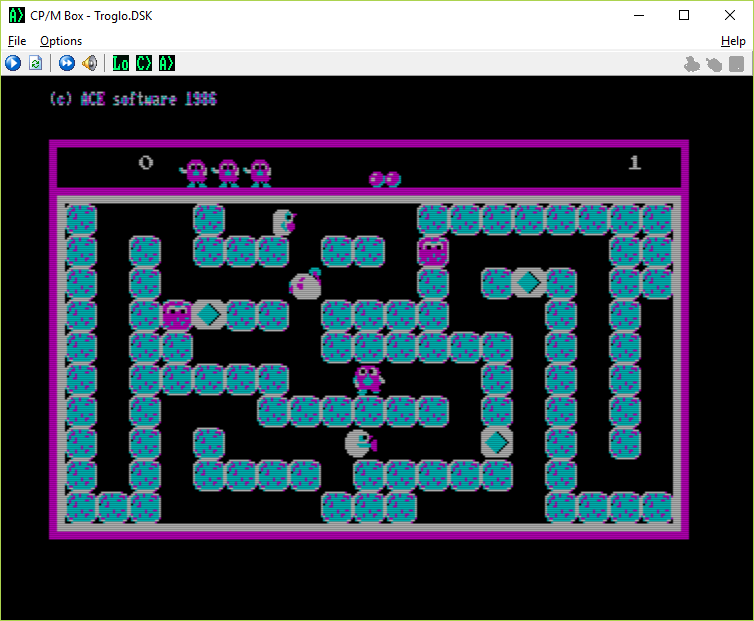The image size is (754, 621).
Task: Click the blue Run/Play toolbar button
Action: coord(13,63)
